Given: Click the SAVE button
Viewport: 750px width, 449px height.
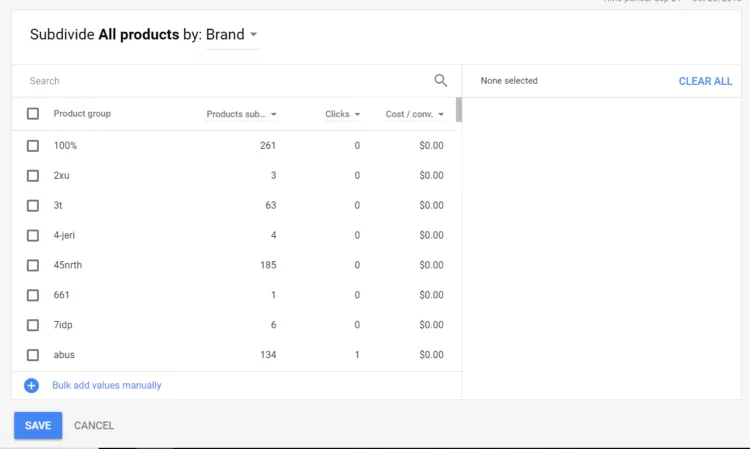Looking at the screenshot, I should 38,425.
